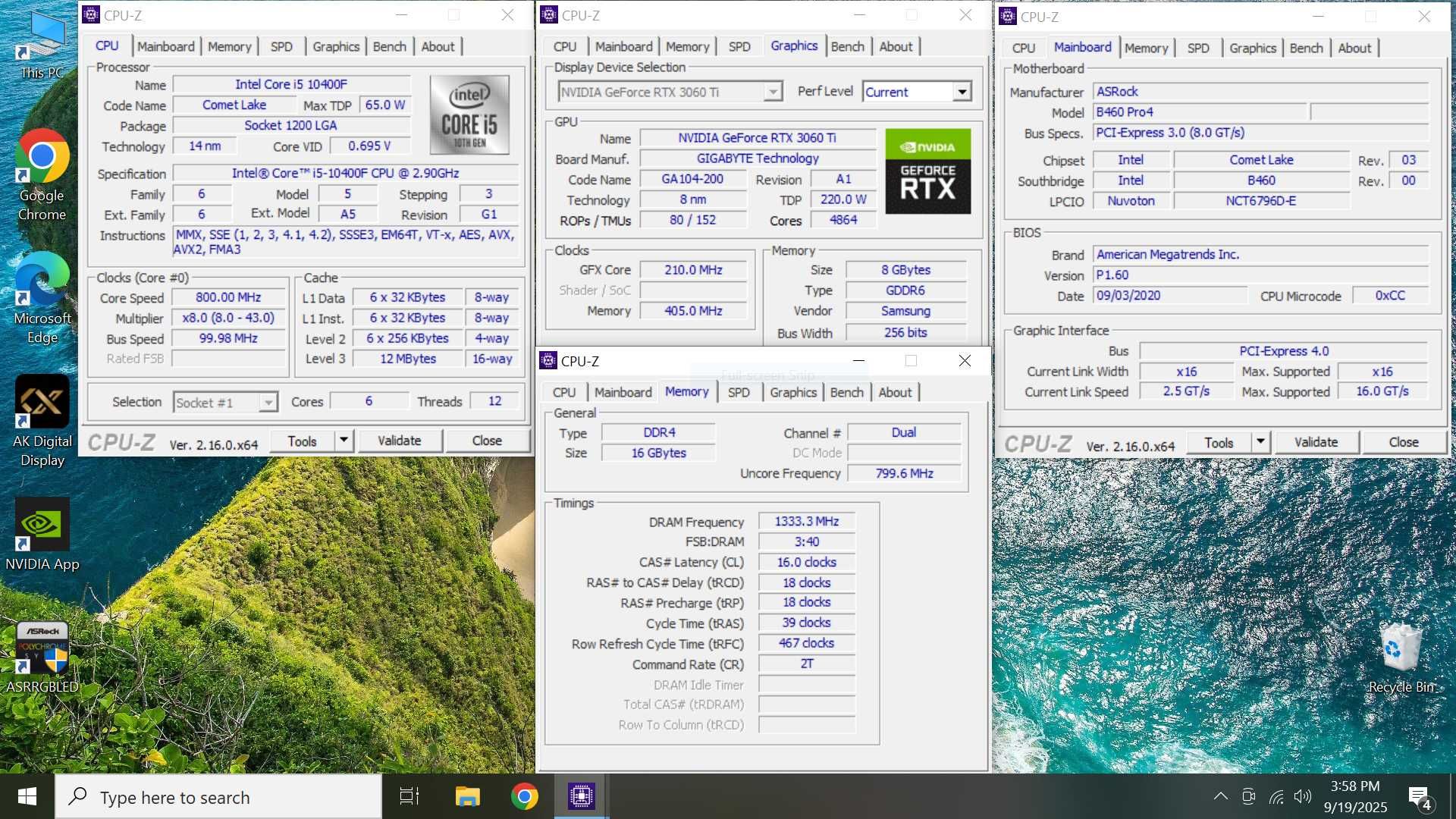Screen dimensions: 1456x819
Task: Open Display Device Selection dropdown
Action: [670, 92]
